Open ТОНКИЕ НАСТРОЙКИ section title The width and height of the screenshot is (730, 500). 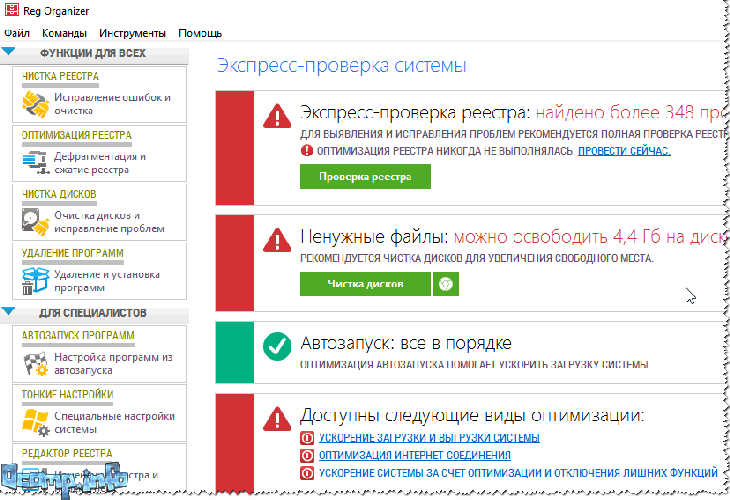68,394
